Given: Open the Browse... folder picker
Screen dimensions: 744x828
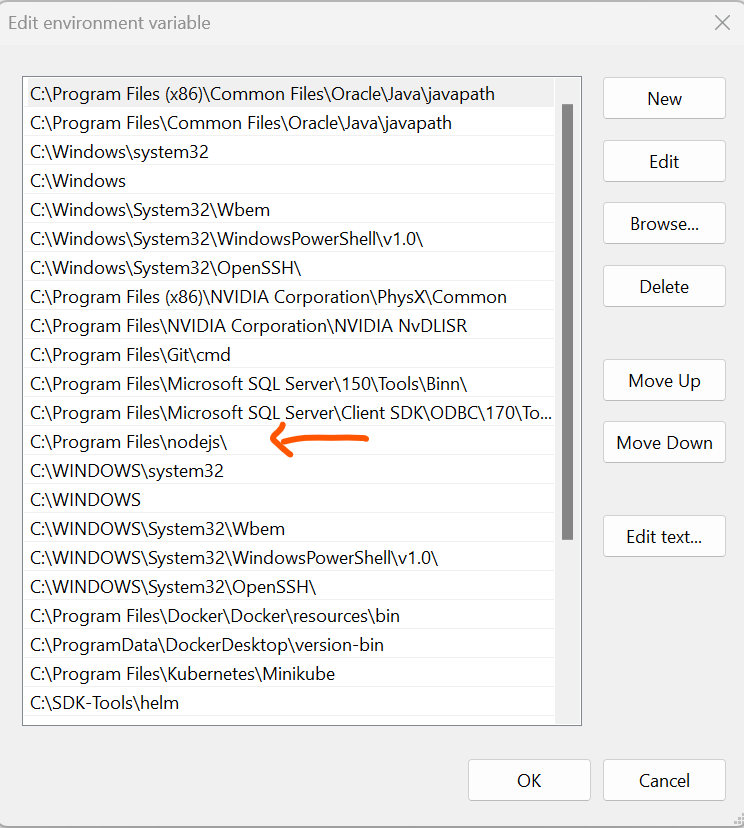Looking at the screenshot, I should [x=664, y=224].
